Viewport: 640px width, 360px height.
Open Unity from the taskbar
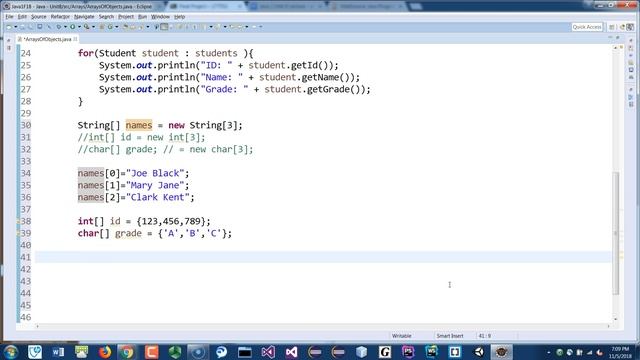click(478, 352)
